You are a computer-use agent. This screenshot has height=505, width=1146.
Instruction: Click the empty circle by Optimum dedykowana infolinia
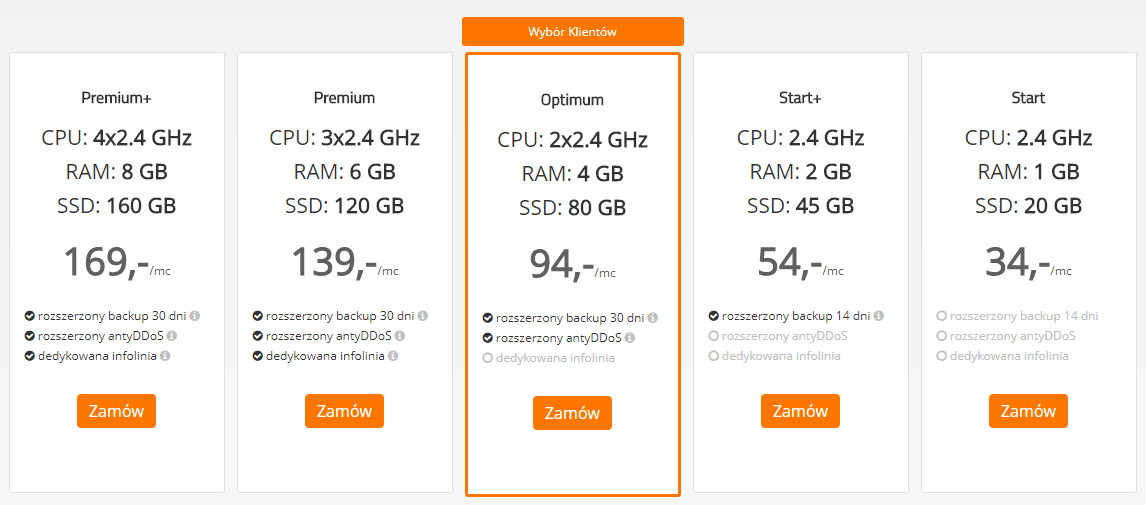point(487,358)
